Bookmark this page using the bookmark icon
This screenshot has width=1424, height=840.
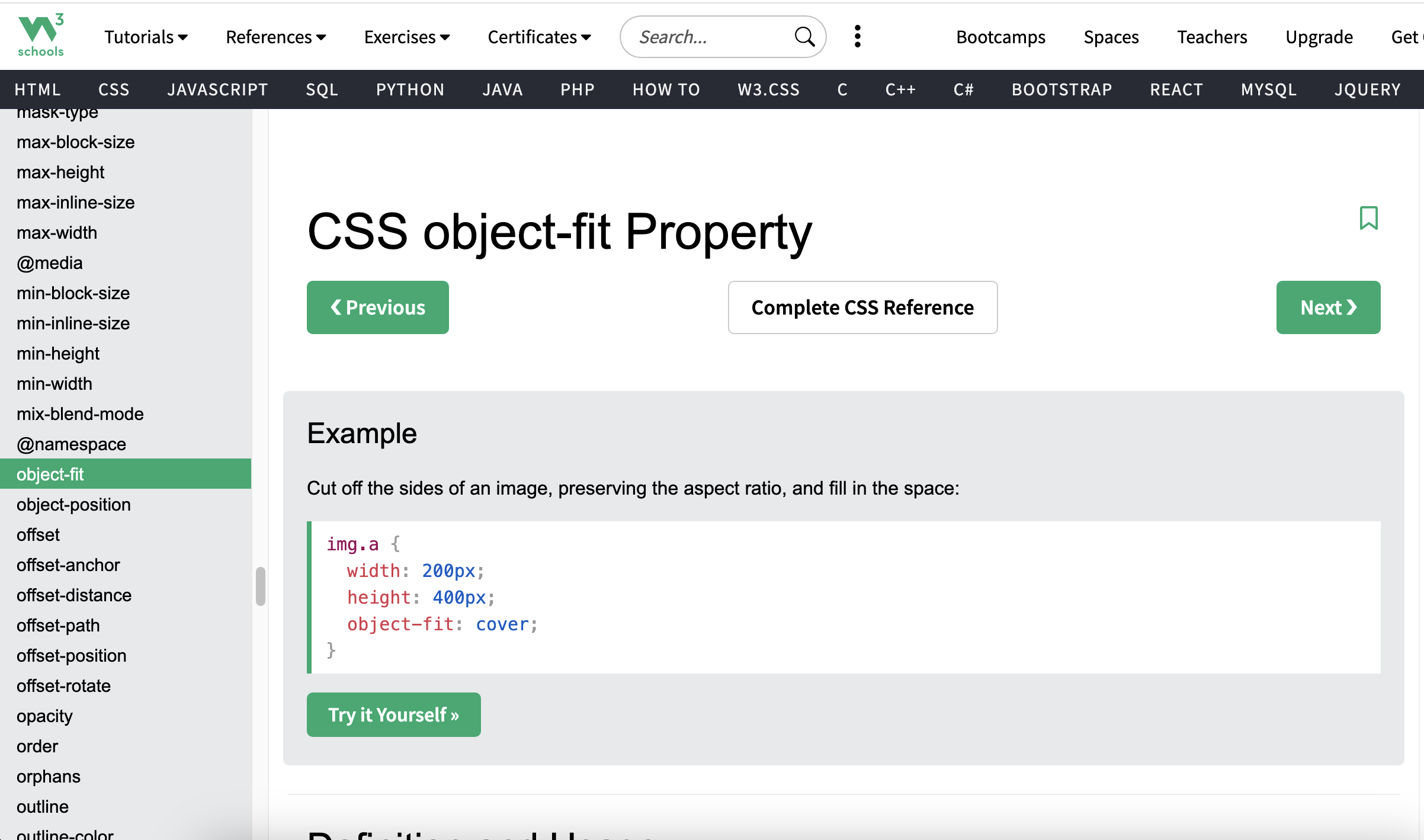pyautogui.click(x=1369, y=218)
